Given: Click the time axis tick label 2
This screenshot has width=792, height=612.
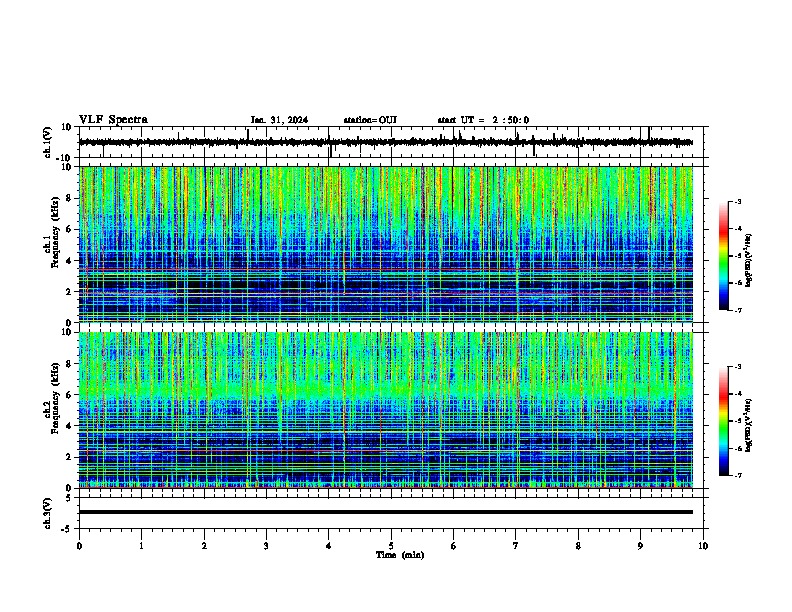Looking at the screenshot, I should click(204, 546).
